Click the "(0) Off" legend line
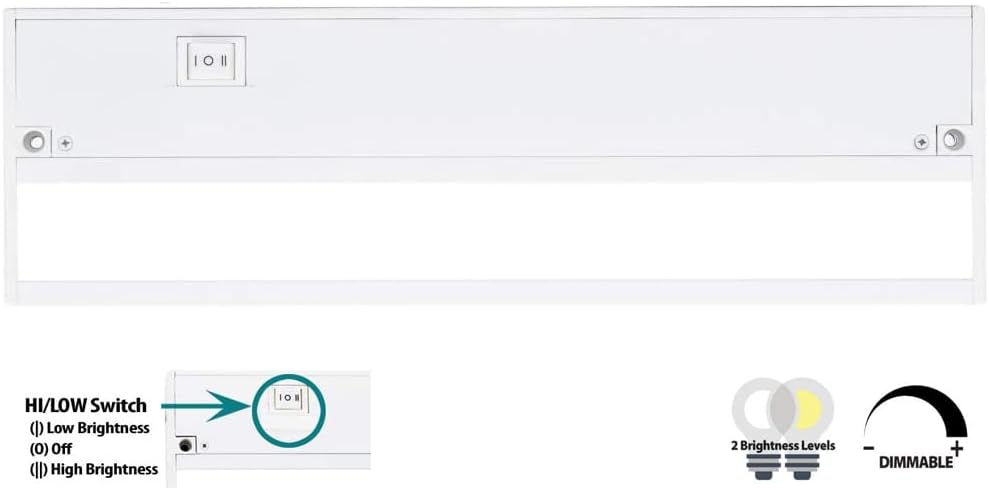 click(x=50, y=448)
